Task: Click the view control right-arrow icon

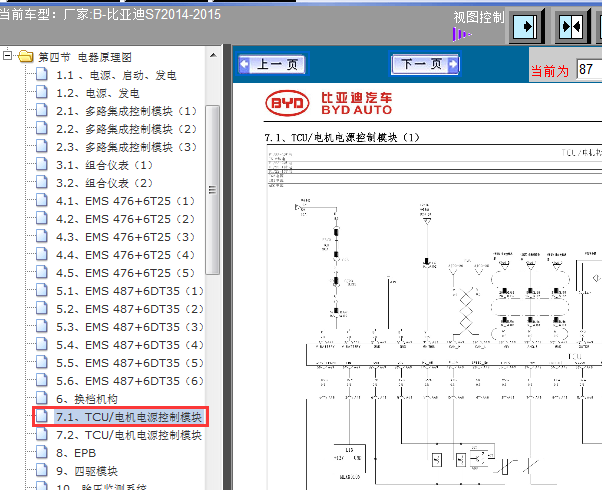Action: coord(527,27)
